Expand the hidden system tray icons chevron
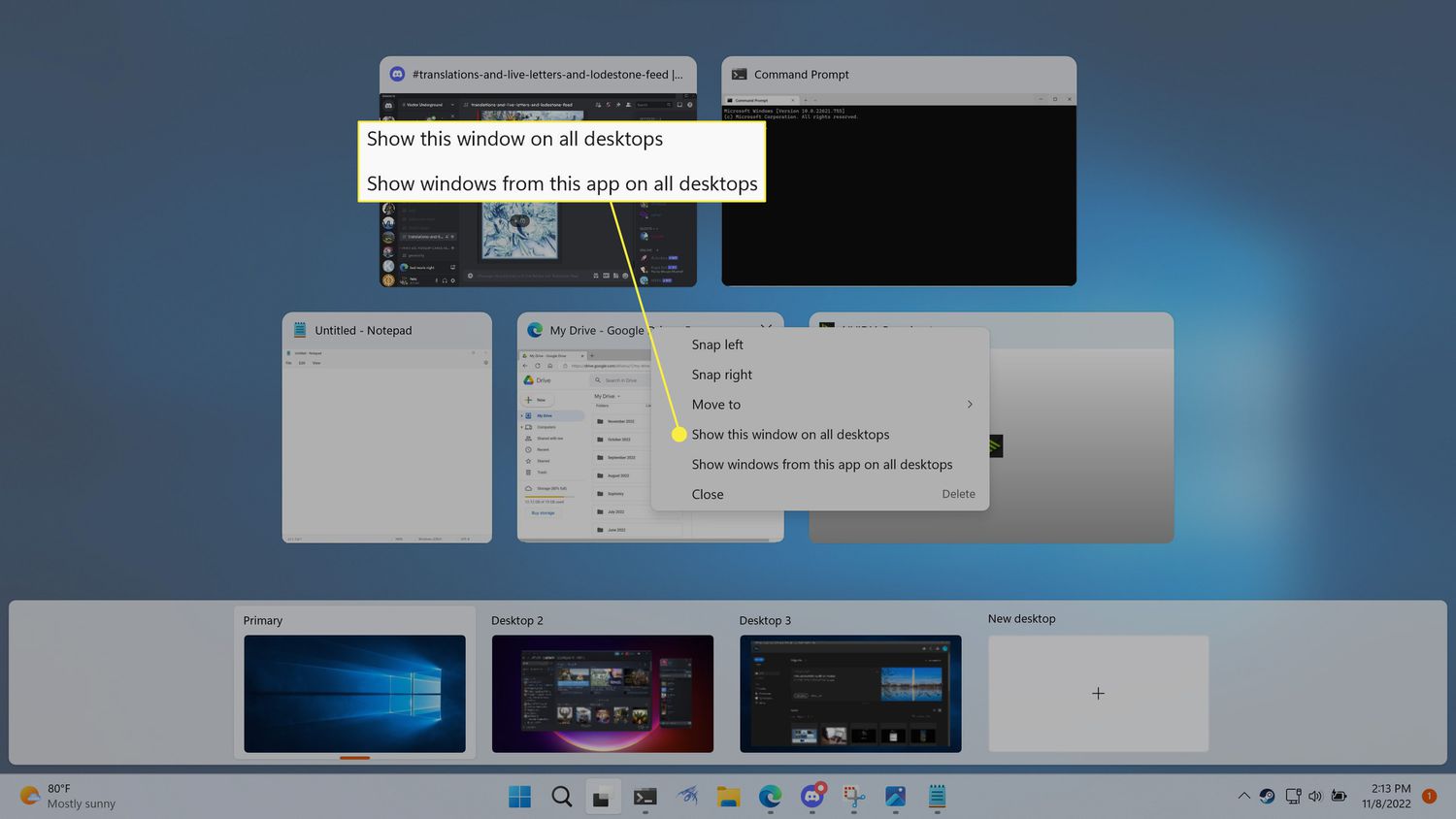1456x819 pixels. pos(1243,796)
